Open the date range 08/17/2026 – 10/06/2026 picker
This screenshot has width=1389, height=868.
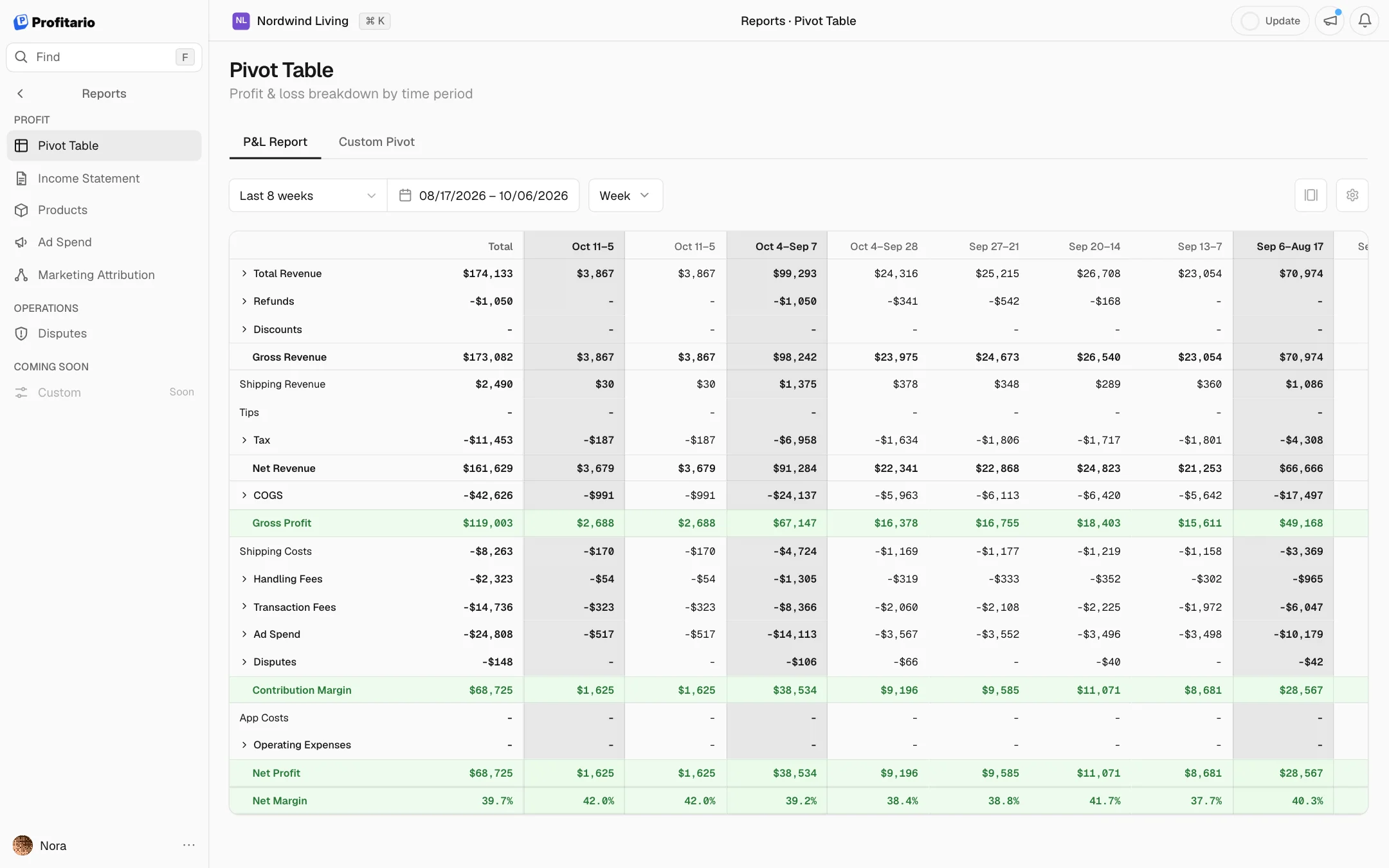484,195
